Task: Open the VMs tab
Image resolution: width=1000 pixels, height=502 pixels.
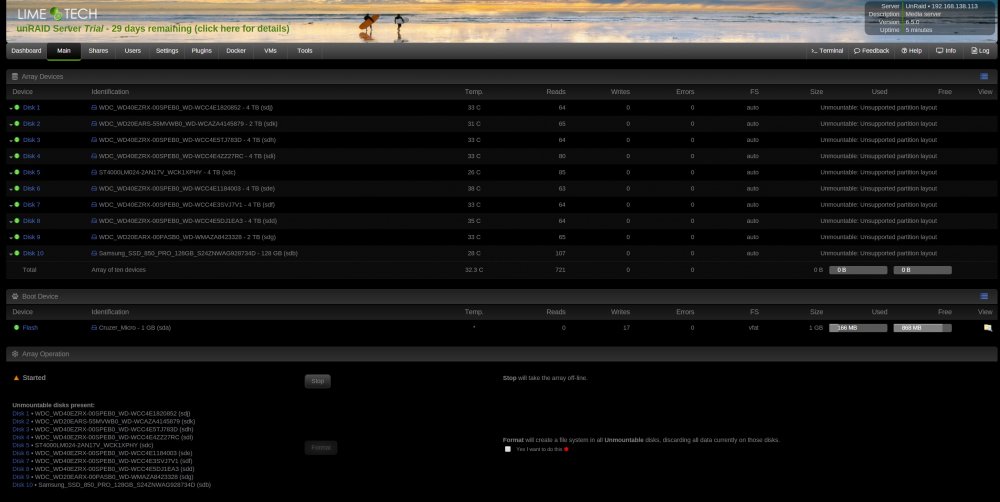Action: click(x=270, y=51)
